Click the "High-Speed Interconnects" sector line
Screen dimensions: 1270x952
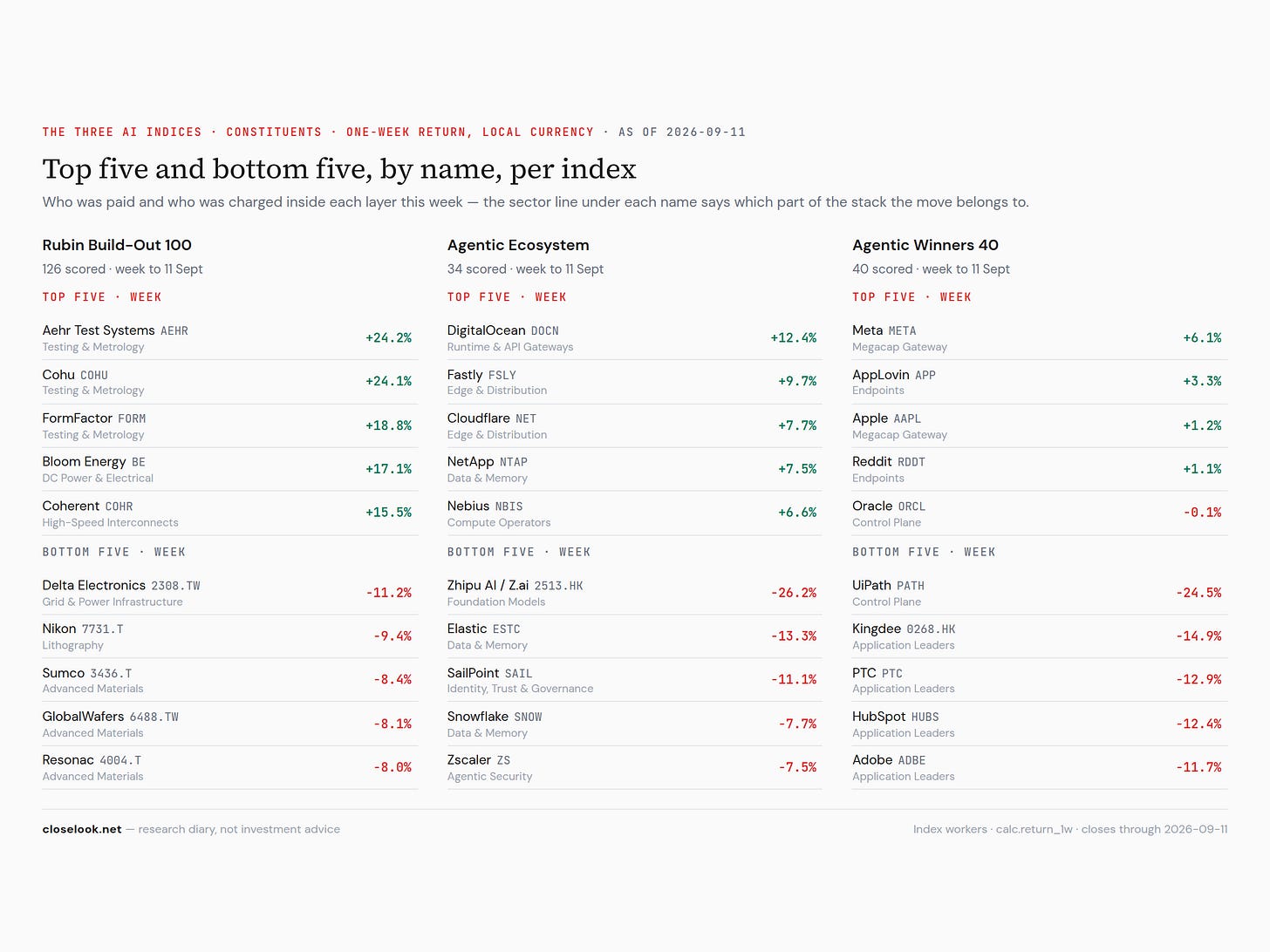[110, 522]
